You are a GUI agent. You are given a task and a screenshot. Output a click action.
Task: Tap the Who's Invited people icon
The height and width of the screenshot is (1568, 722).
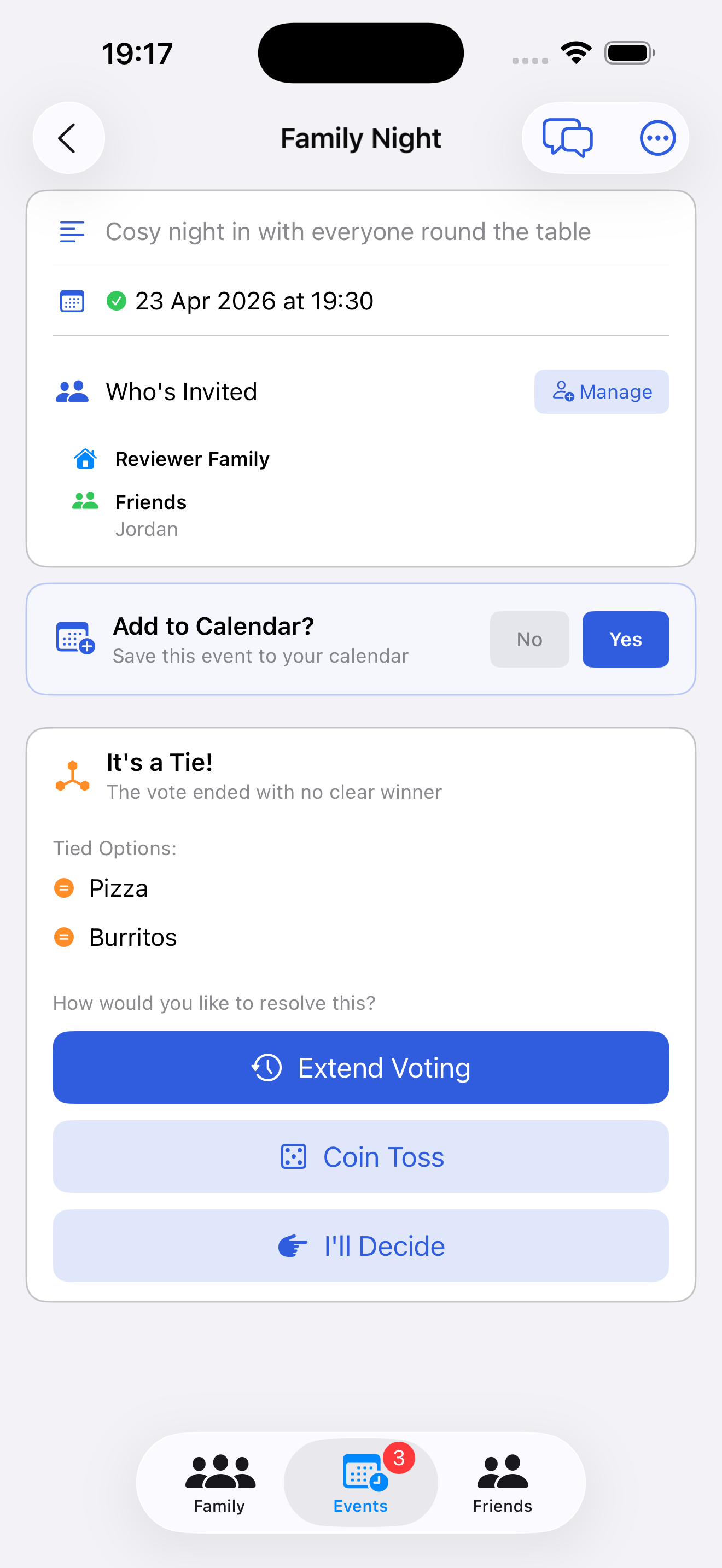coord(72,392)
